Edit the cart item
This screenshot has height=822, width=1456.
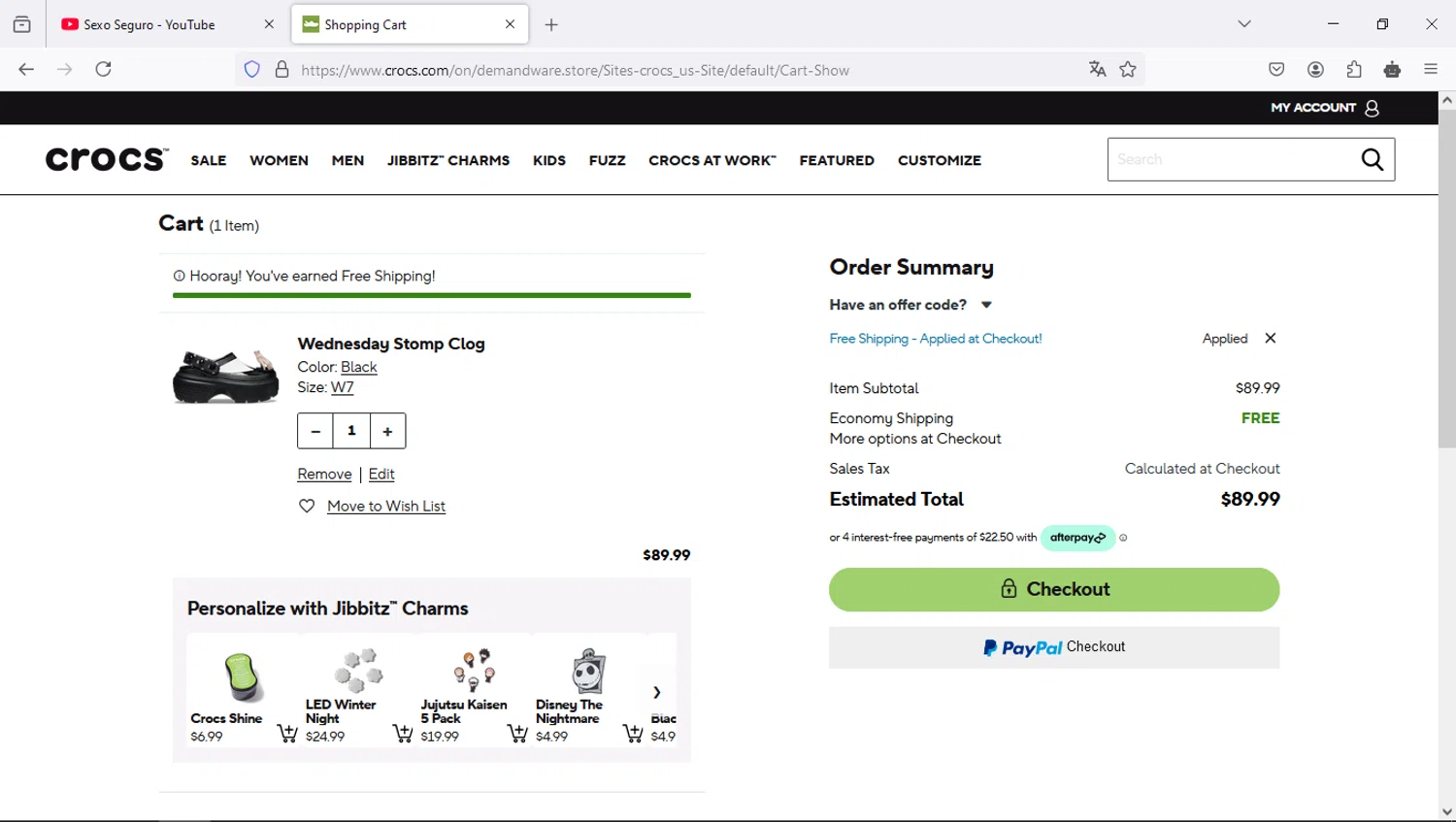coord(381,474)
